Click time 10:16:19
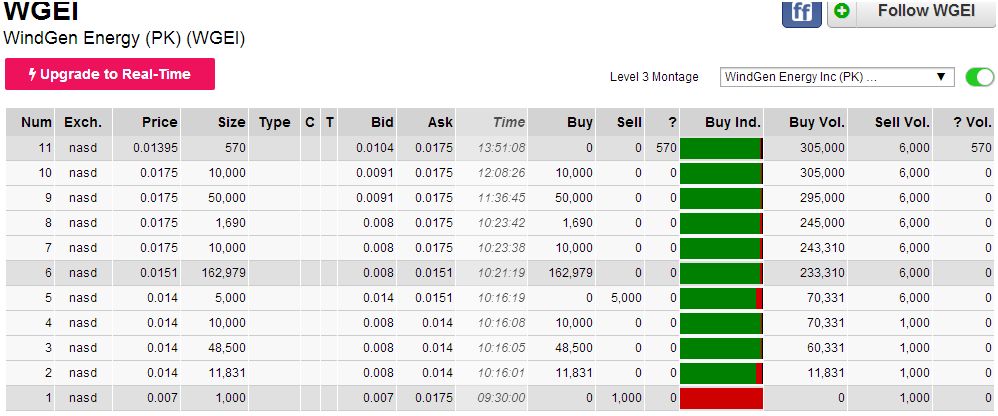Viewport: 998px width, 416px height. [x=502, y=298]
